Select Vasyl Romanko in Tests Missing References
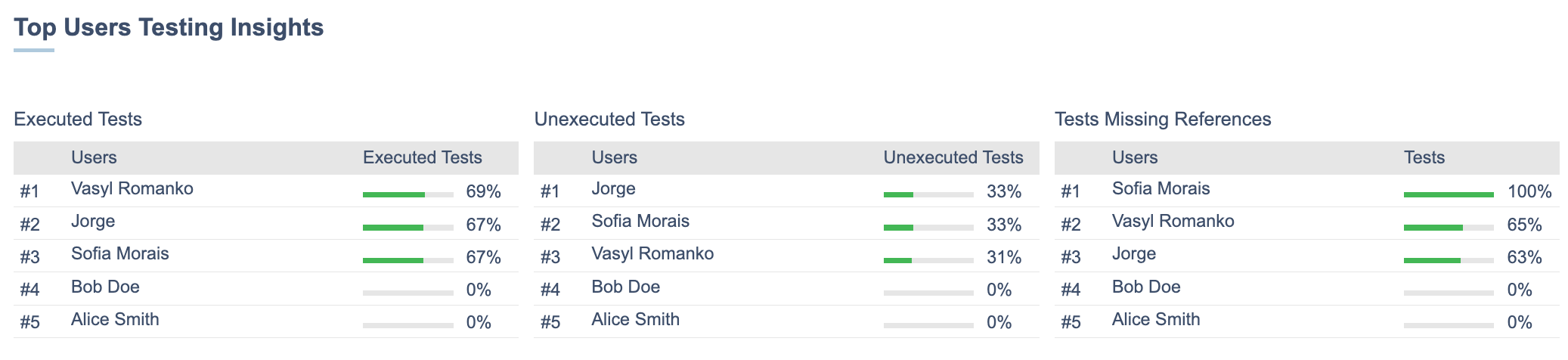 [1173, 222]
